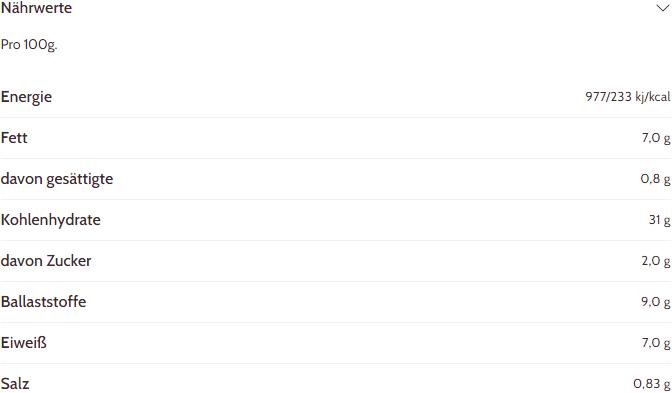The image size is (672, 393).
Task: Click the kj/kcal unit text
Action: [653, 97]
